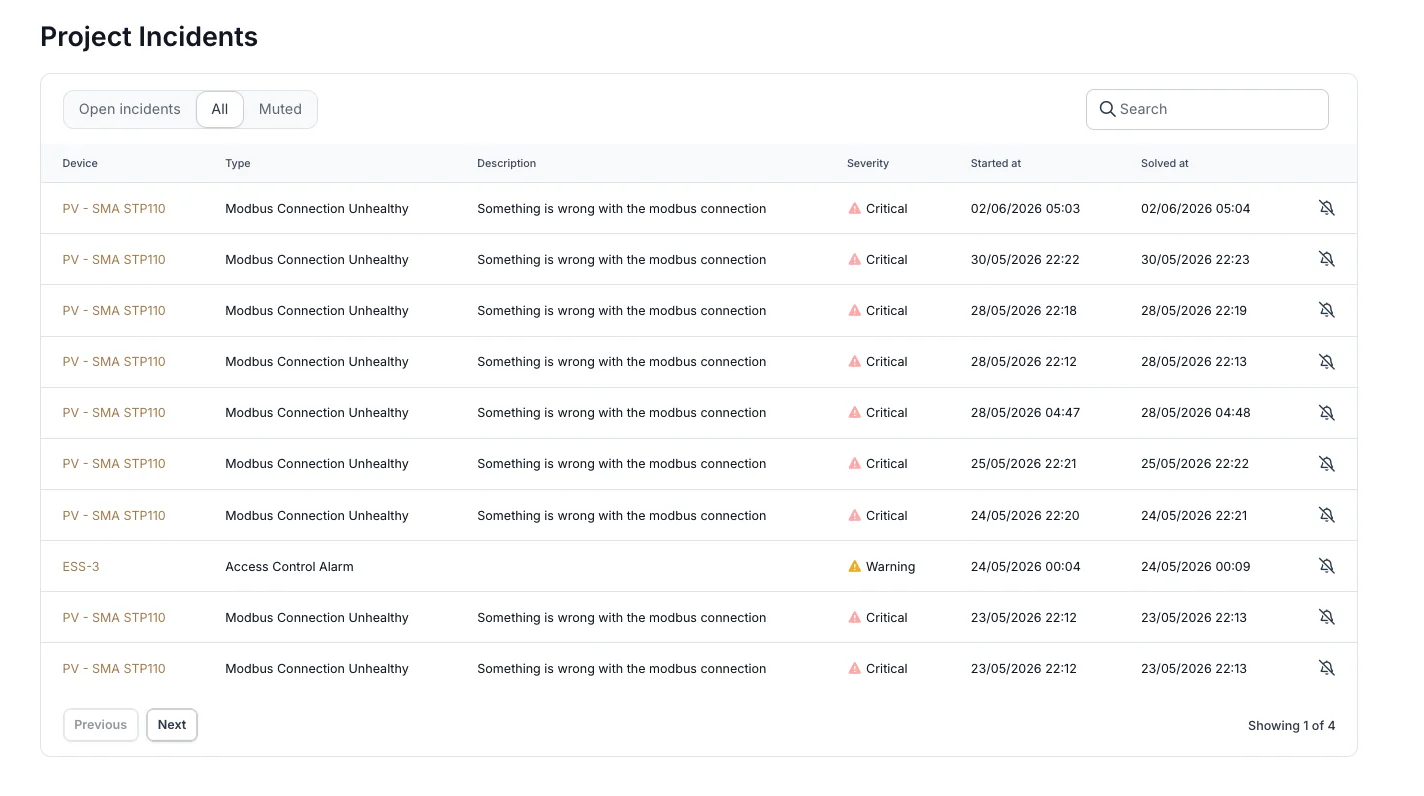Focus the Search input field
Image resolution: width=1424 pixels, height=796 pixels.
coord(1207,109)
